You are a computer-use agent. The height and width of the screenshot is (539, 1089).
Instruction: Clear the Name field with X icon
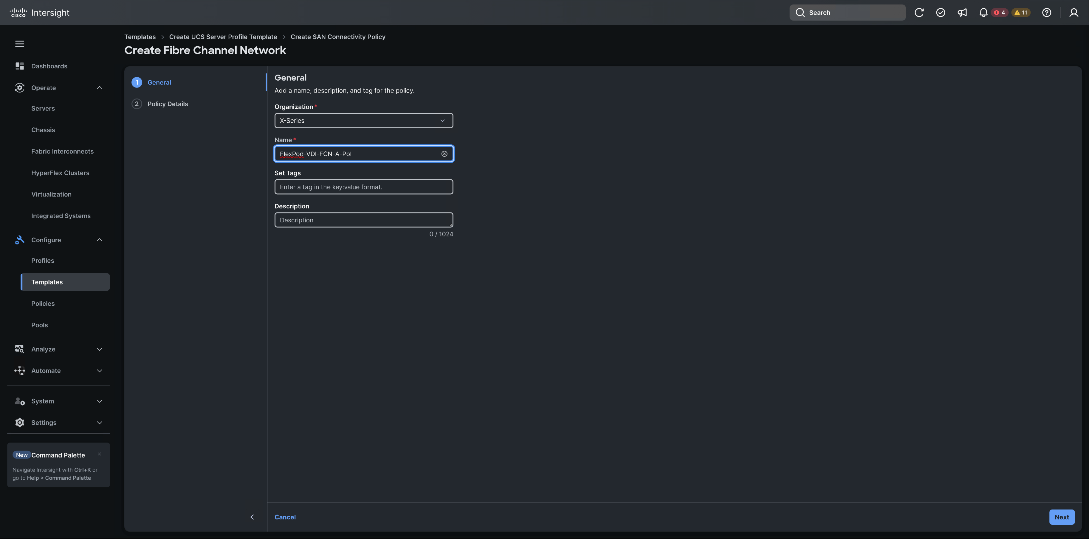(x=444, y=154)
